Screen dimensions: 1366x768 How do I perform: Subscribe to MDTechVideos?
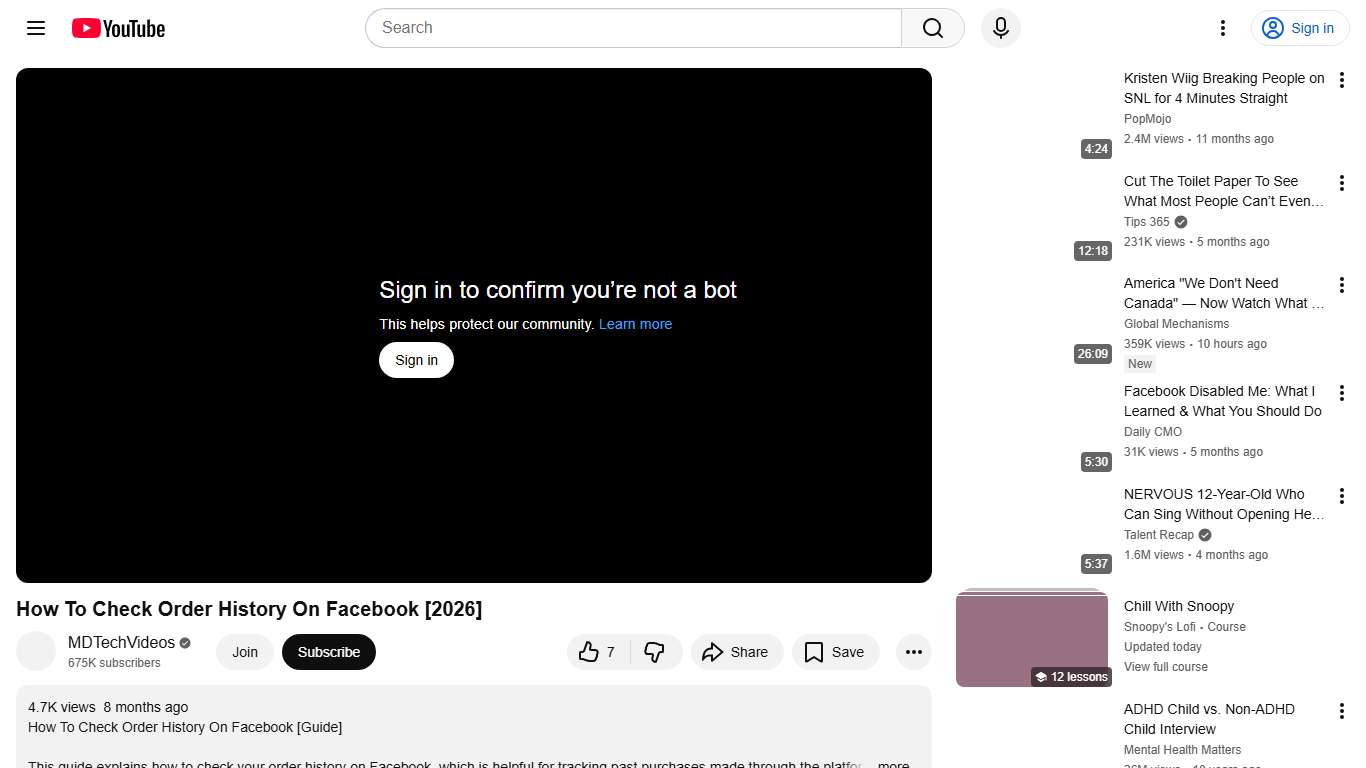tap(329, 651)
